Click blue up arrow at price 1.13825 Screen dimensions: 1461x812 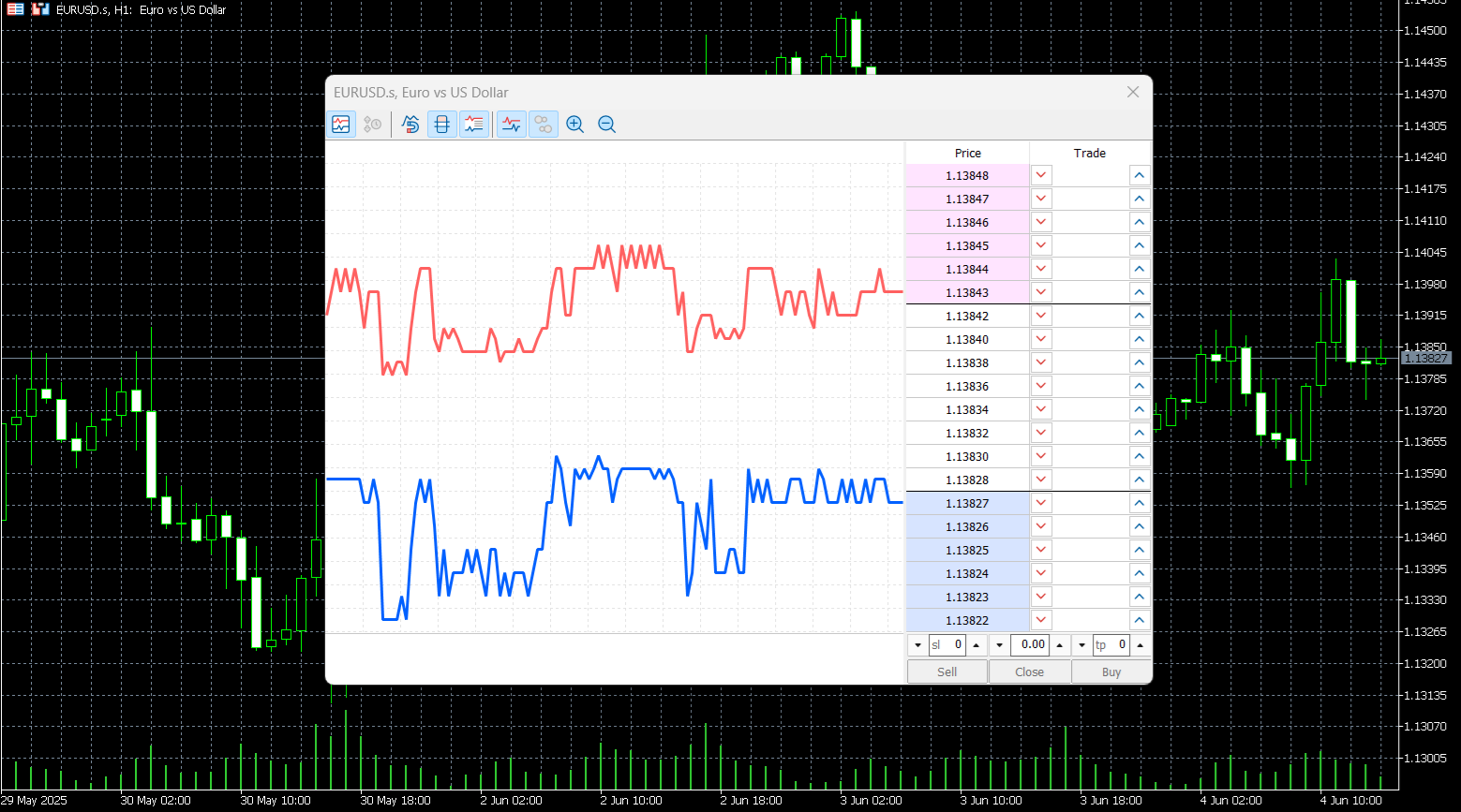coord(1139,550)
